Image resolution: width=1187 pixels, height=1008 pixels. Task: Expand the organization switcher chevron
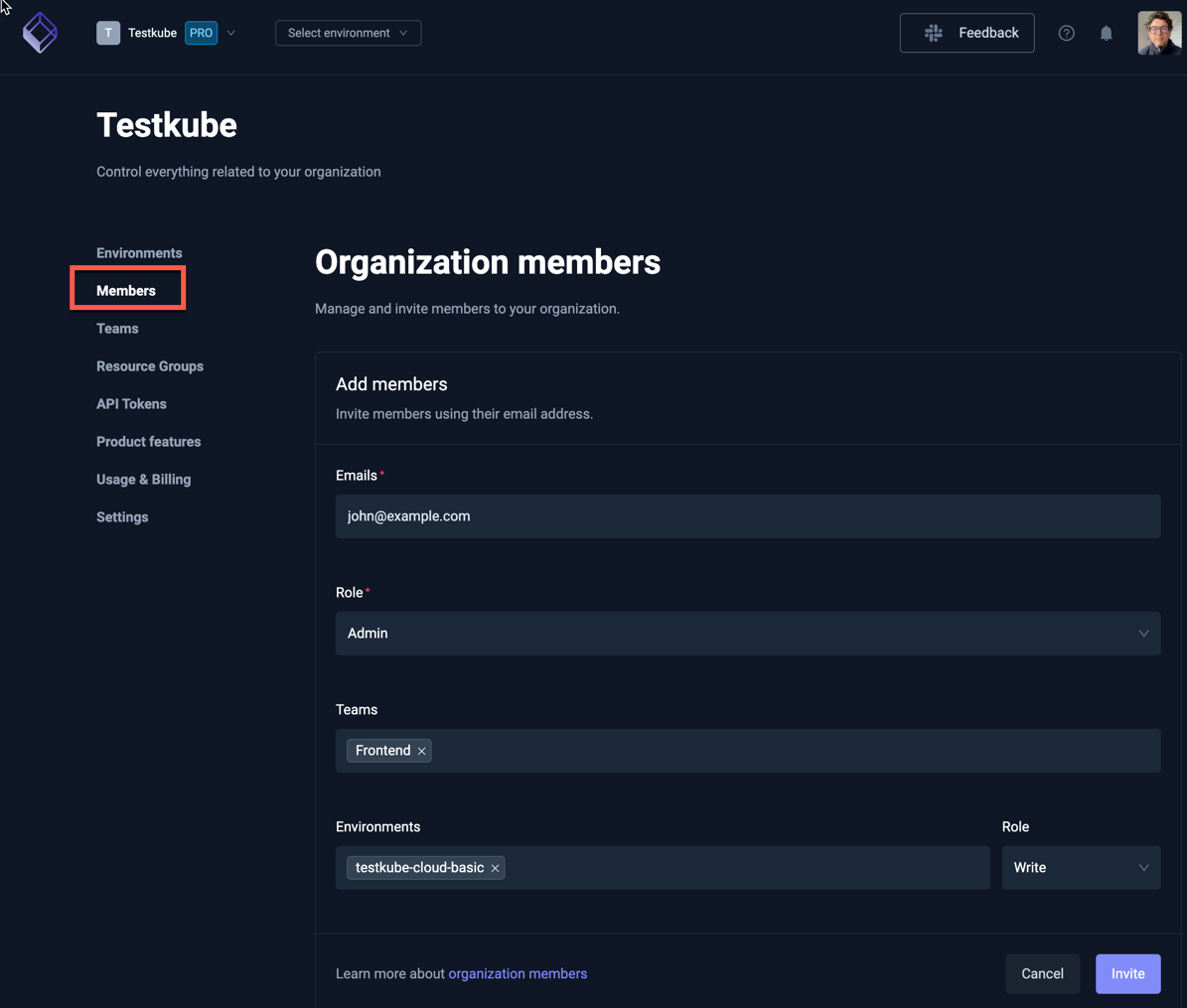click(x=231, y=33)
